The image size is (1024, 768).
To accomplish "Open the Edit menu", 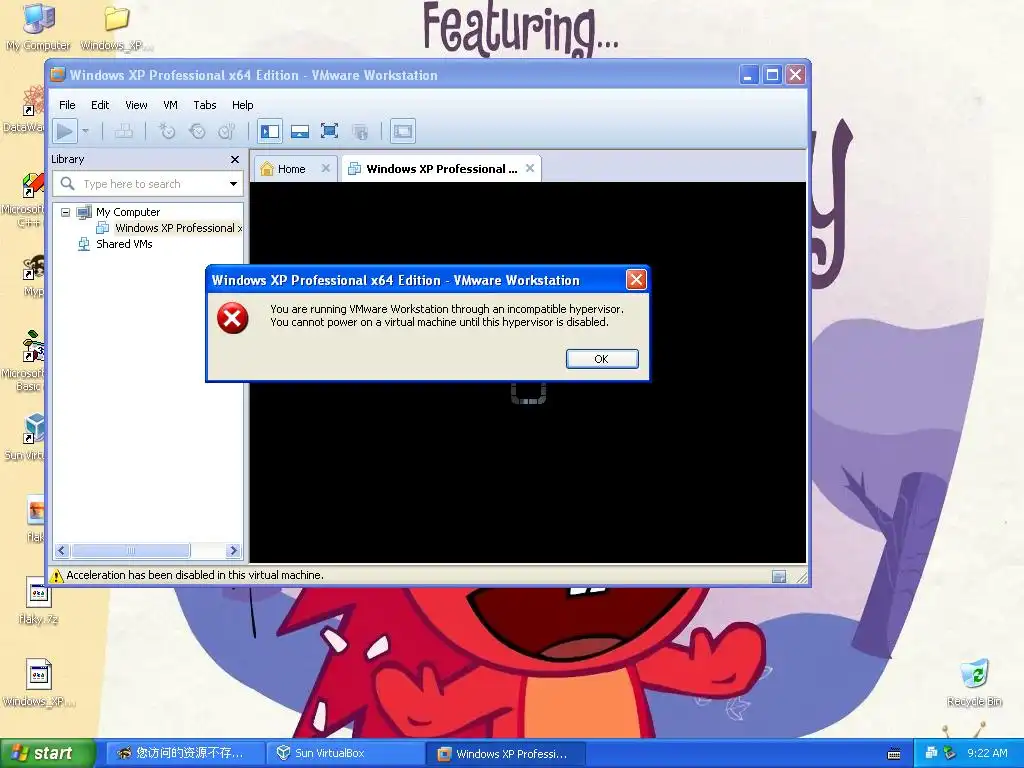I will tap(100, 105).
